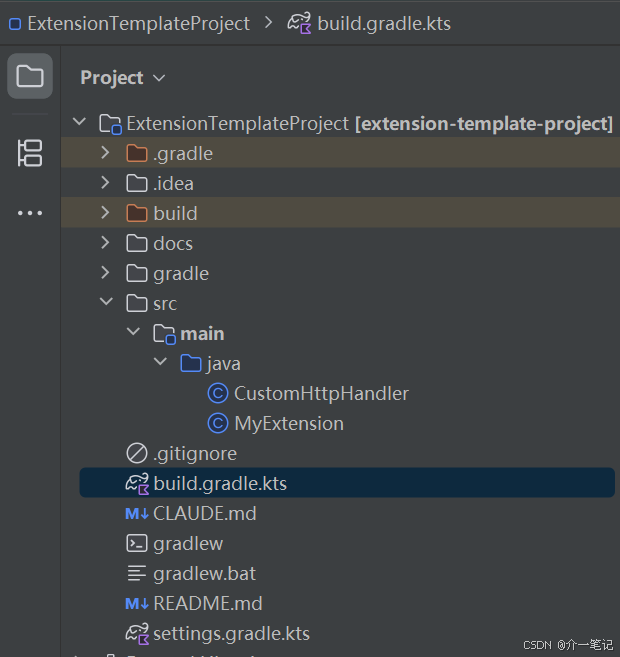Expand the .gradle folder
620x657 pixels.
[x=105, y=153]
